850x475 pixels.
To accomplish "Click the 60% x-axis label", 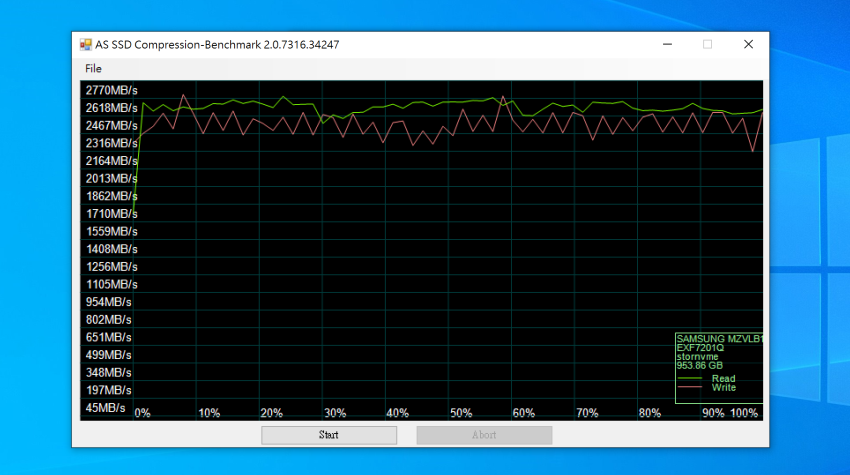I will [524, 413].
